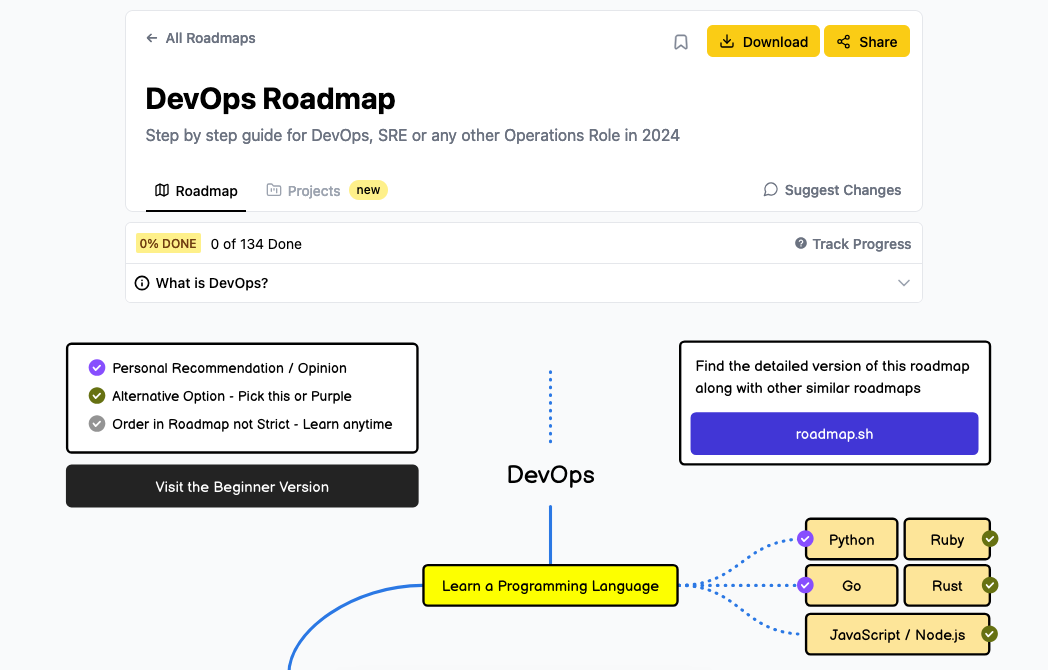Click the bookmark icon to save this roadmap

click(x=681, y=41)
